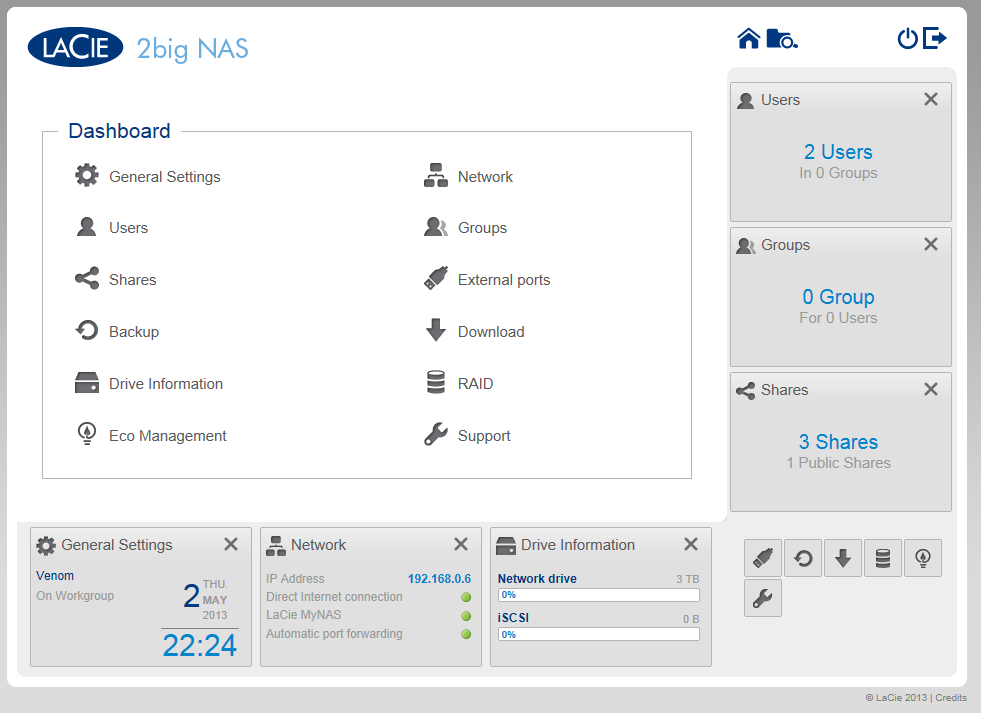This screenshot has height=713, width=981.
Task: Click the For 0 Users text
Action: (x=838, y=318)
